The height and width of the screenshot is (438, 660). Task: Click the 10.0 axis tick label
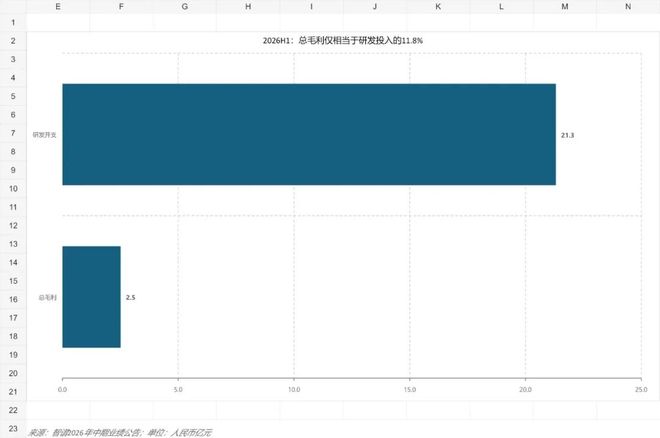[x=294, y=390]
